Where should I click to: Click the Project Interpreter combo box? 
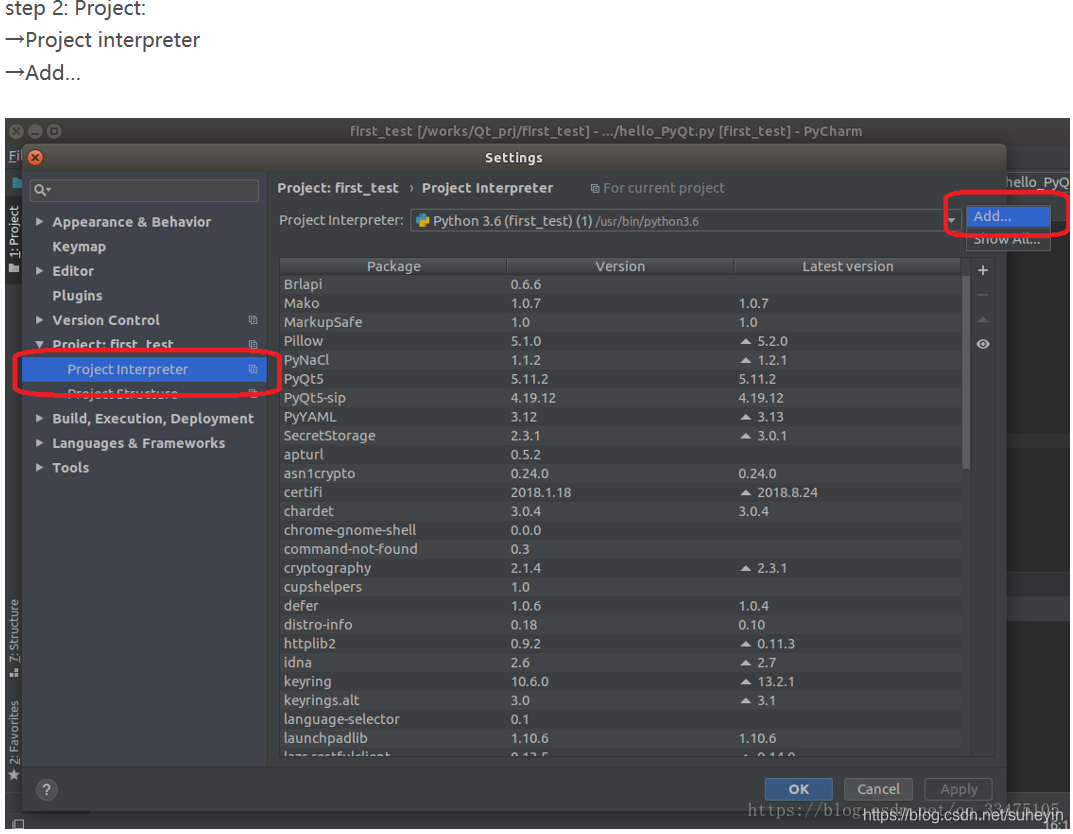(x=685, y=220)
